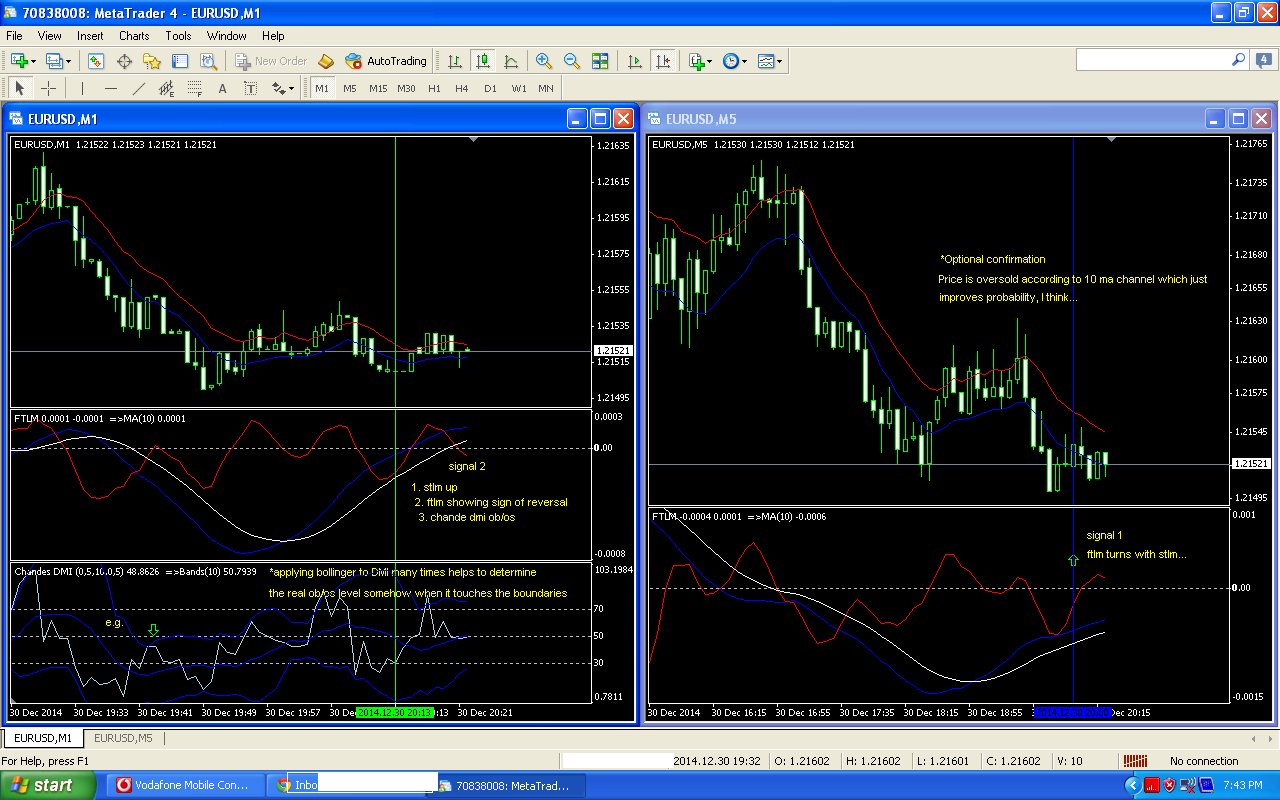This screenshot has height=800, width=1280.
Task: Open the arrows objects dropdown
Action: [283, 88]
